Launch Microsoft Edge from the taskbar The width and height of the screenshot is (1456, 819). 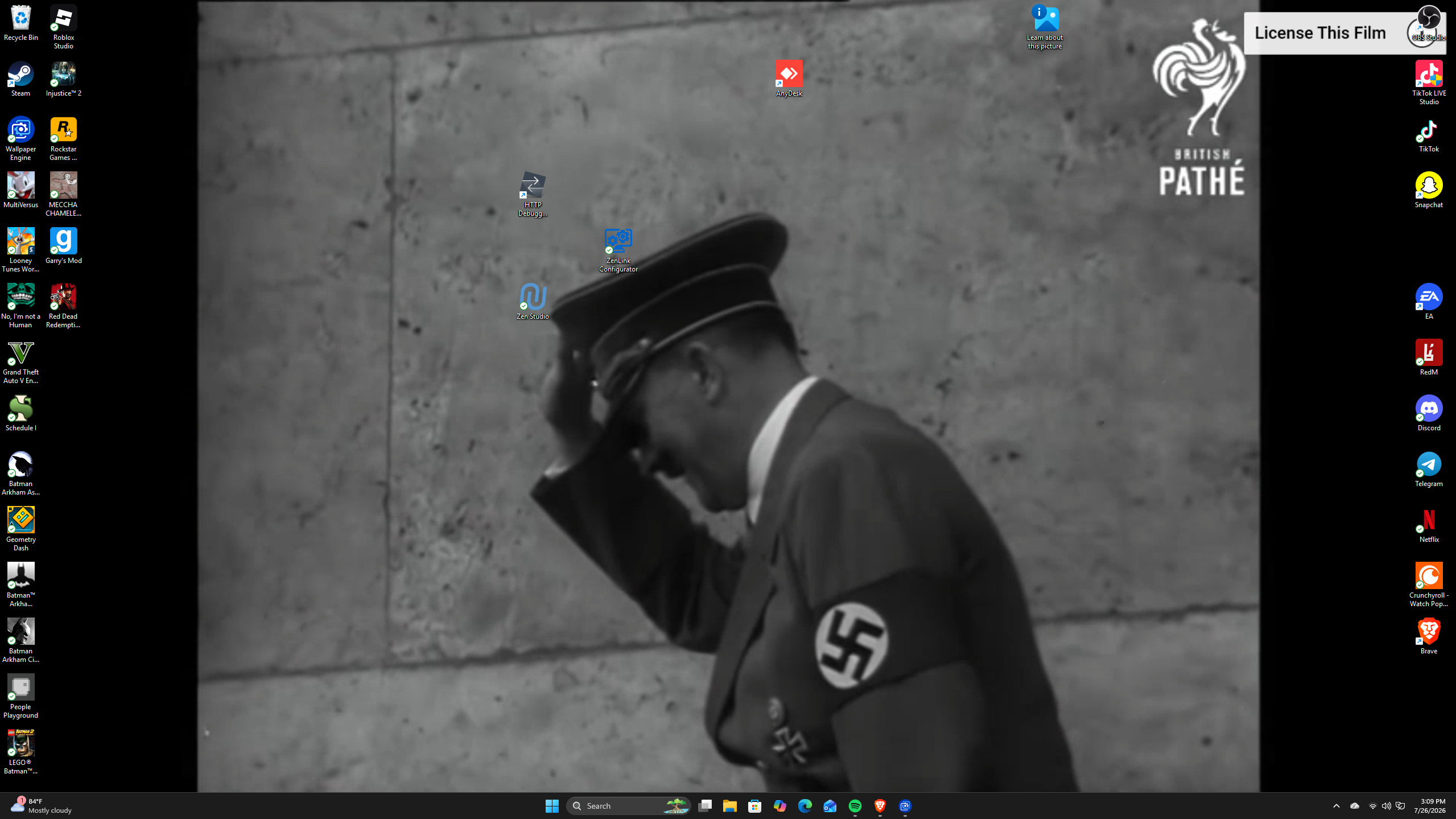805,806
